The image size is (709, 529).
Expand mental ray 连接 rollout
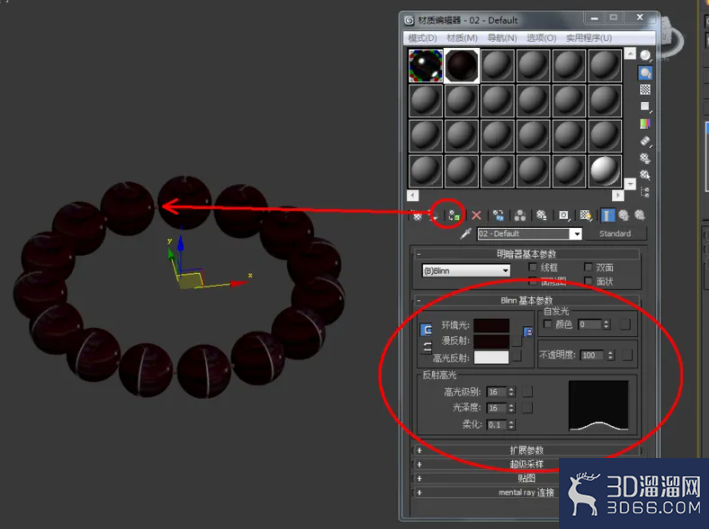(x=526, y=492)
